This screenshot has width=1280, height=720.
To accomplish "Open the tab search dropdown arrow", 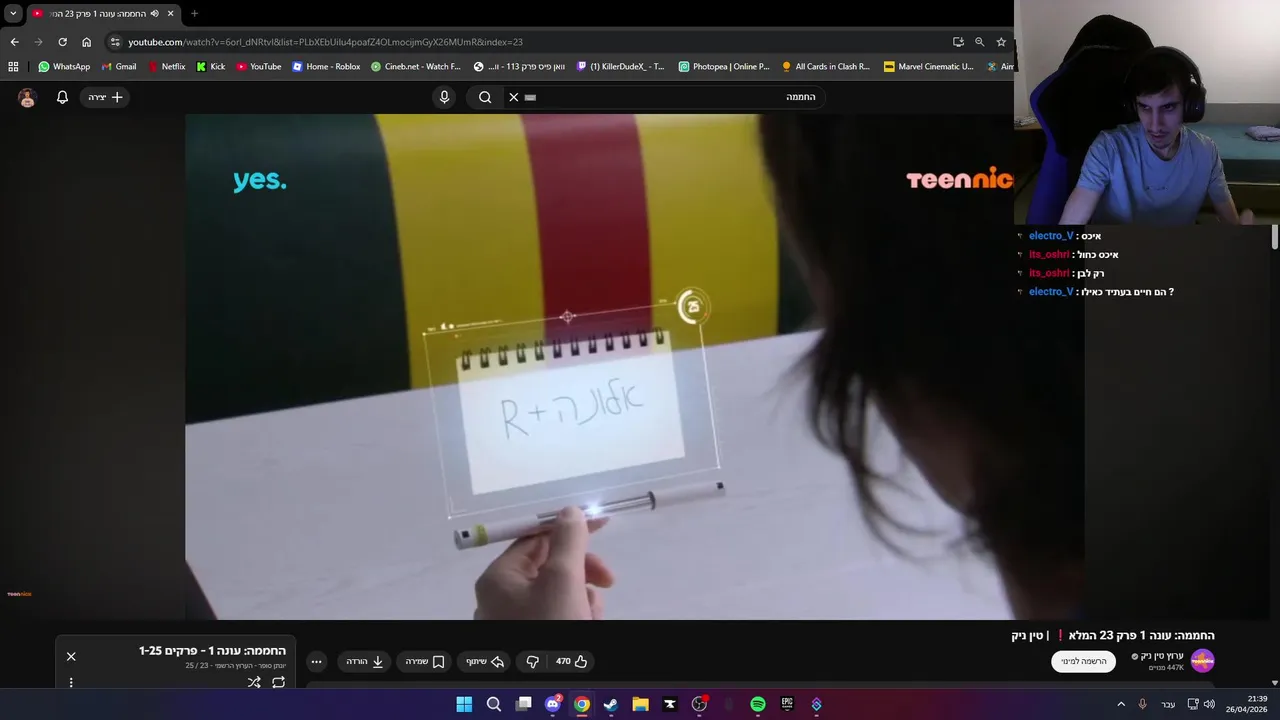I will [13, 14].
